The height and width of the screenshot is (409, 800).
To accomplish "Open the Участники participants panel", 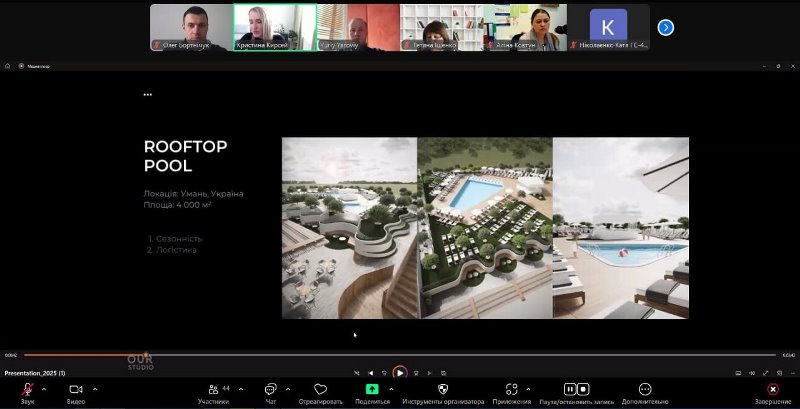I will (x=214, y=394).
